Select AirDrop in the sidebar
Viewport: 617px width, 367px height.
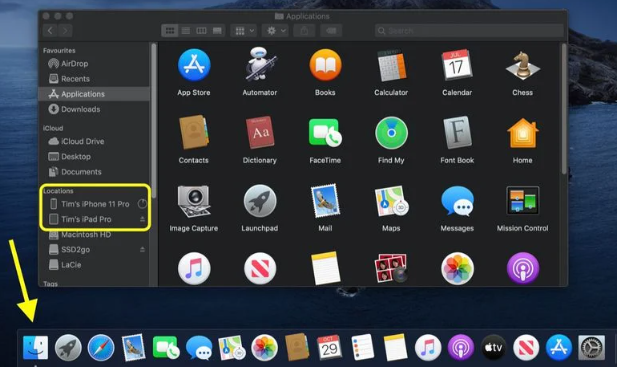click(x=94, y=63)
